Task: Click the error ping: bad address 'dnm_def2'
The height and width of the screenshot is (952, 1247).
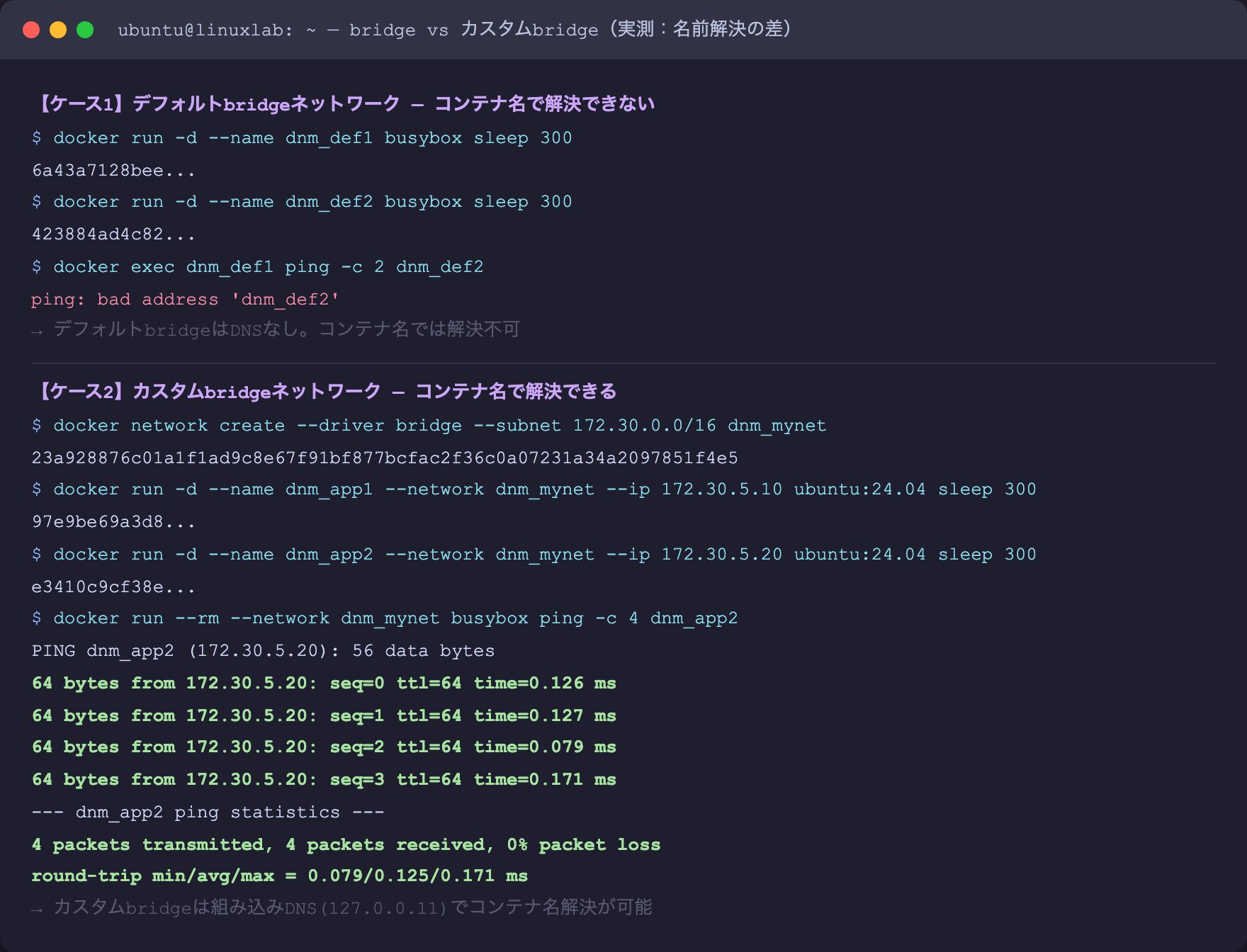Action: [x=185, y=300]
